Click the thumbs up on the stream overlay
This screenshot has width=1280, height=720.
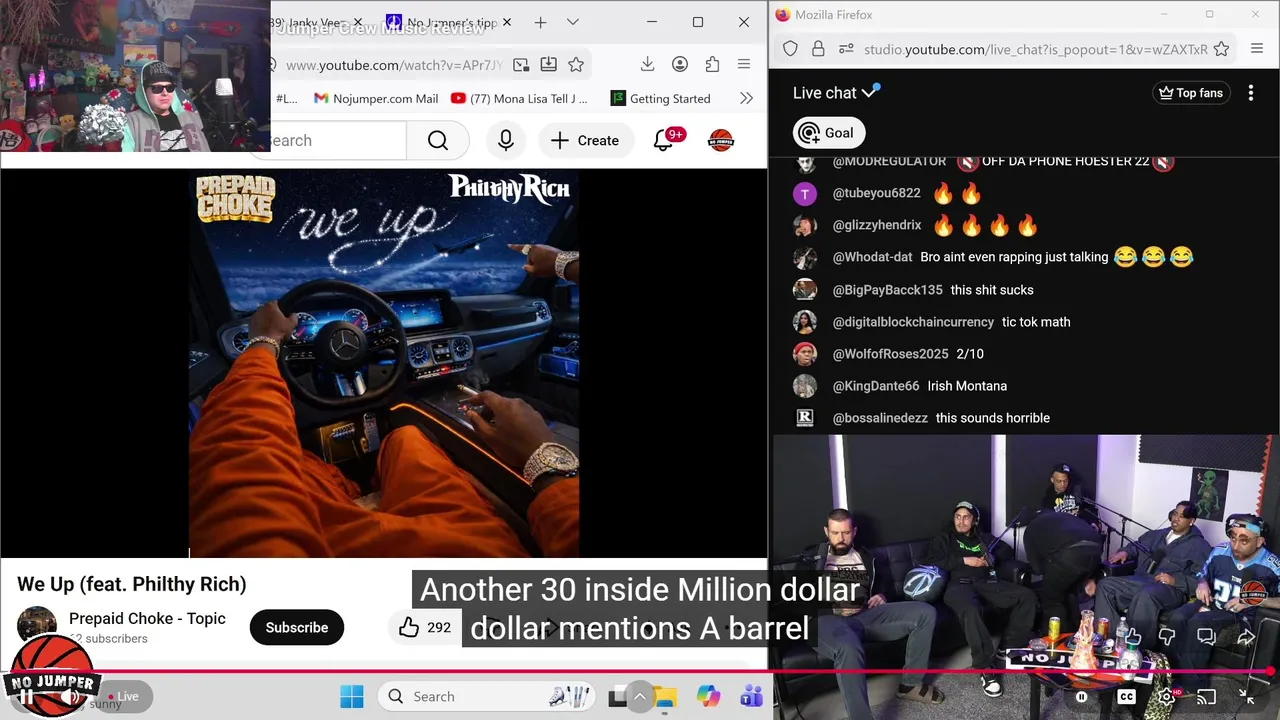pyautogui.click(x=1131, y=637)
